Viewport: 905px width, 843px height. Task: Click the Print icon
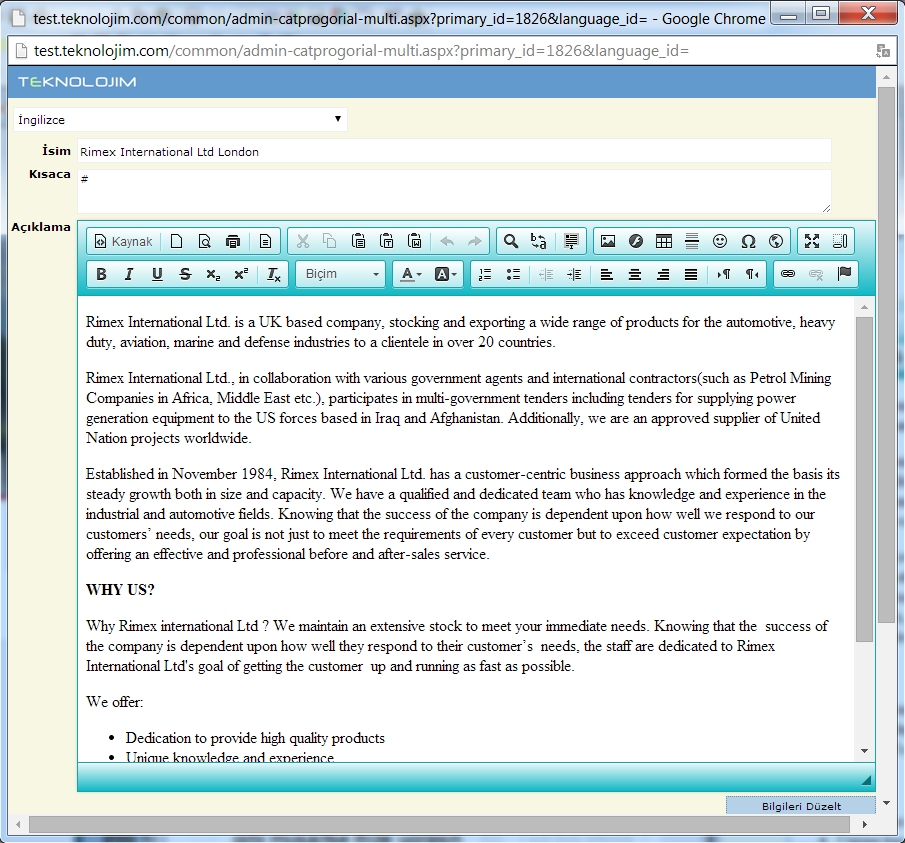(233, 241)
